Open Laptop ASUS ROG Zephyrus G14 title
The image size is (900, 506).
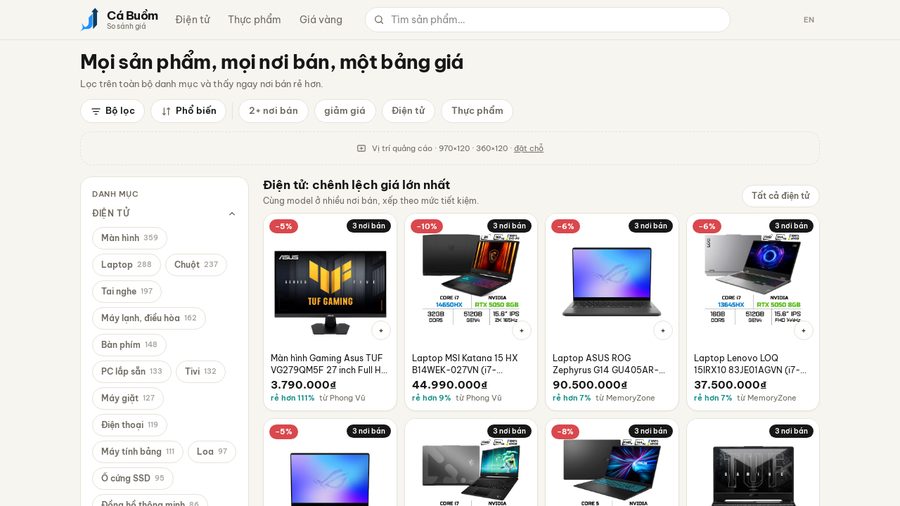point(608,364)
